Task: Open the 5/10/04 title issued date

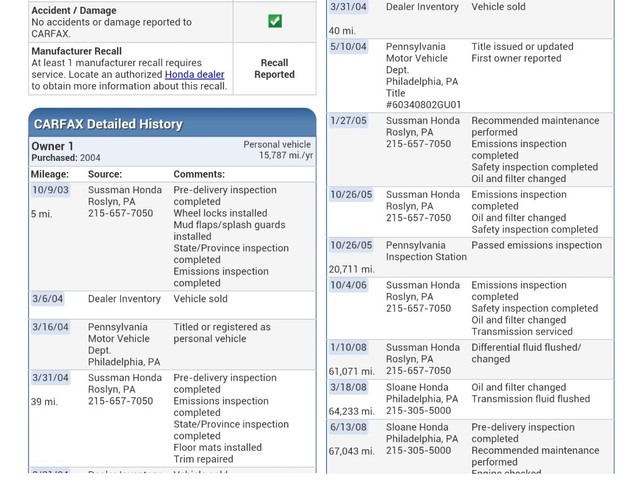Action: click(x=348, y=47)
